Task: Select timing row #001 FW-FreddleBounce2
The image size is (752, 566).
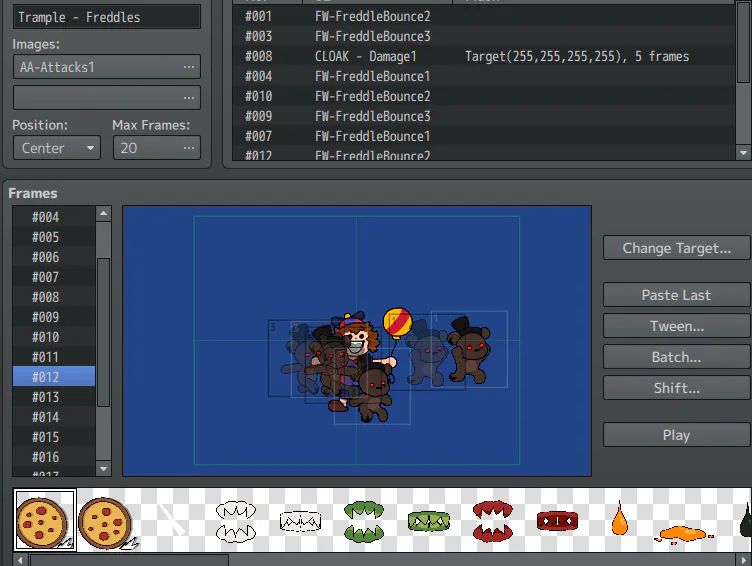Action: pos(483,16)
